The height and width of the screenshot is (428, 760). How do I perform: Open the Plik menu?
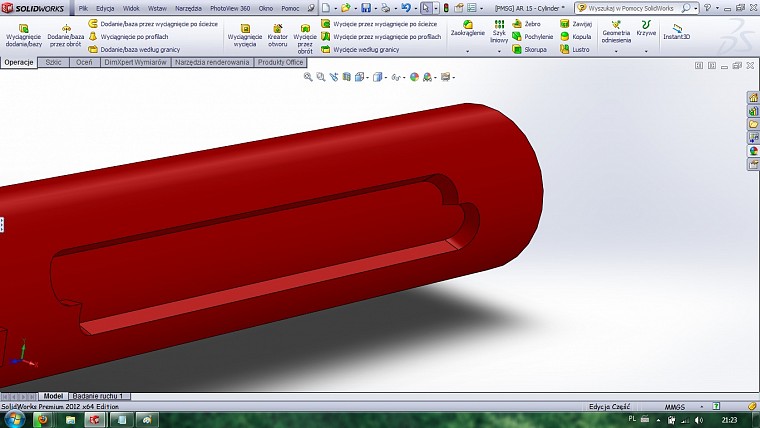[x=83, y=8]
